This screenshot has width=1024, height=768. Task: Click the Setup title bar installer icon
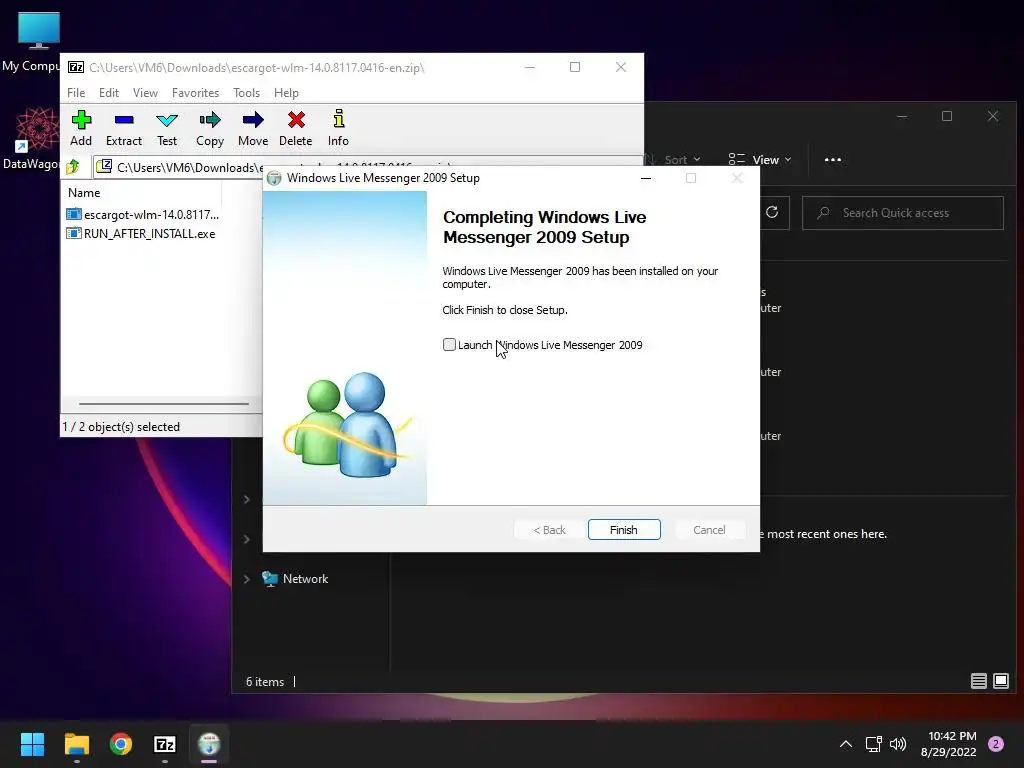[274, 178]
